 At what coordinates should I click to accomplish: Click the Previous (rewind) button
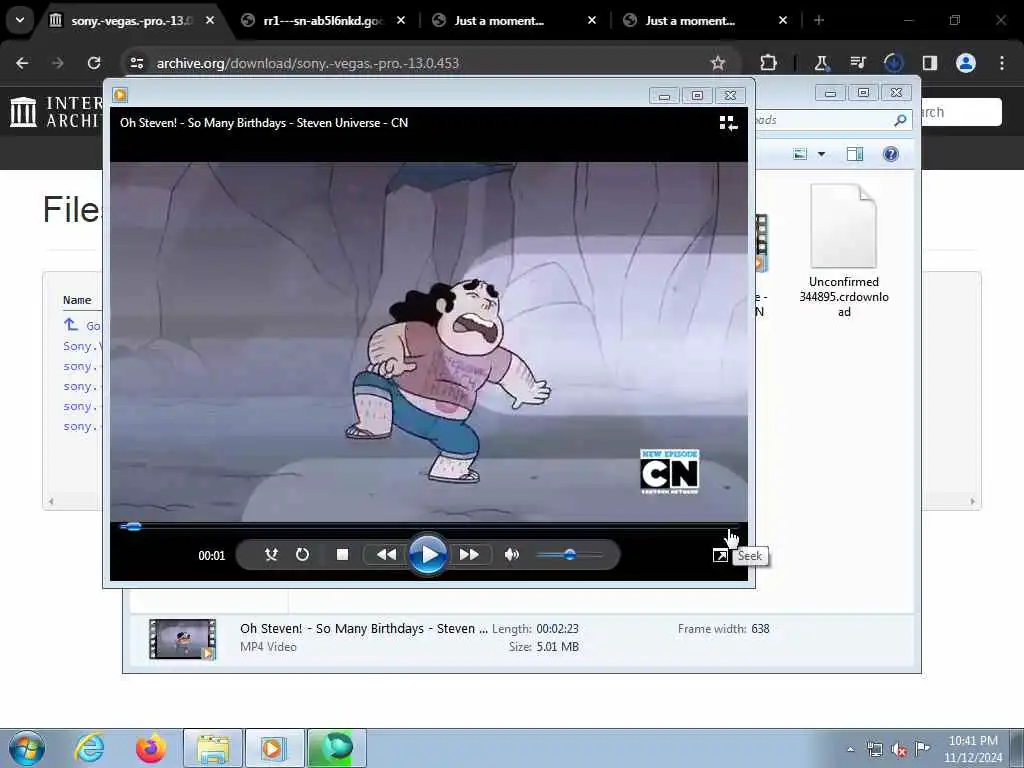pyautogui.click(x=387, y=555)
